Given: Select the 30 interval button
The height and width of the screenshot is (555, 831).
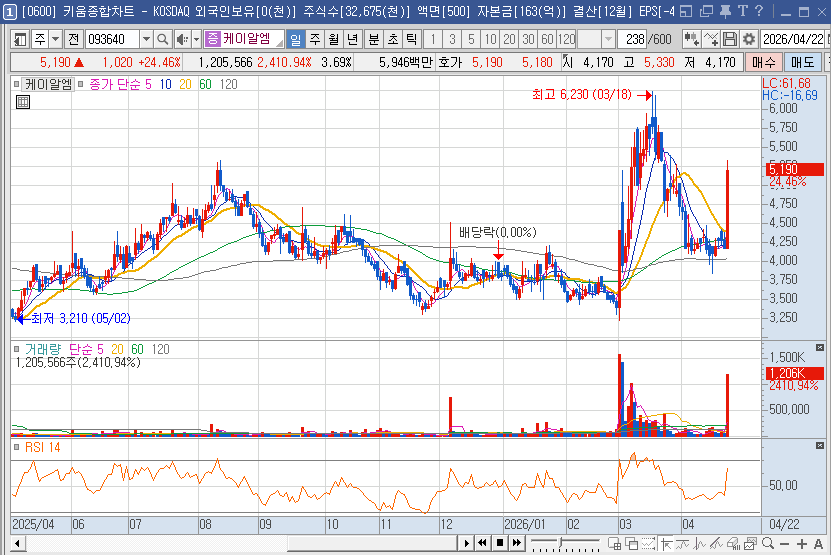Looking at the screenshot, I should click(x=528, y=39).
